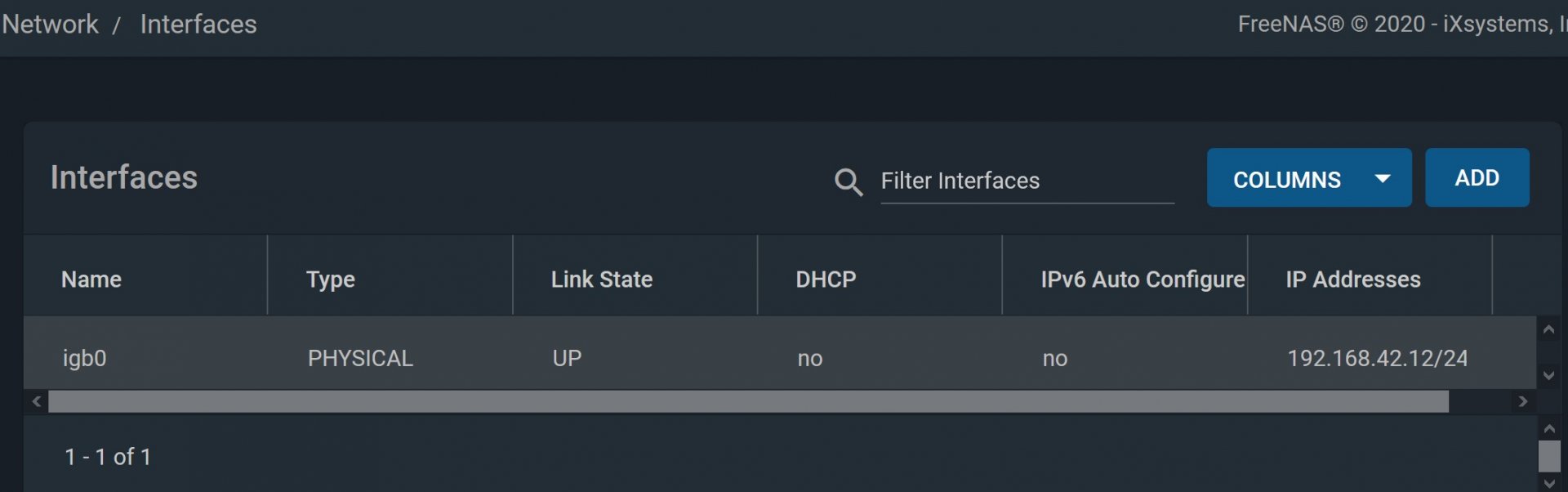Click the horizontal scrollbar right arrow
The width and height of the screenshot is (1568, 492).
click(x=1522, y=401)
